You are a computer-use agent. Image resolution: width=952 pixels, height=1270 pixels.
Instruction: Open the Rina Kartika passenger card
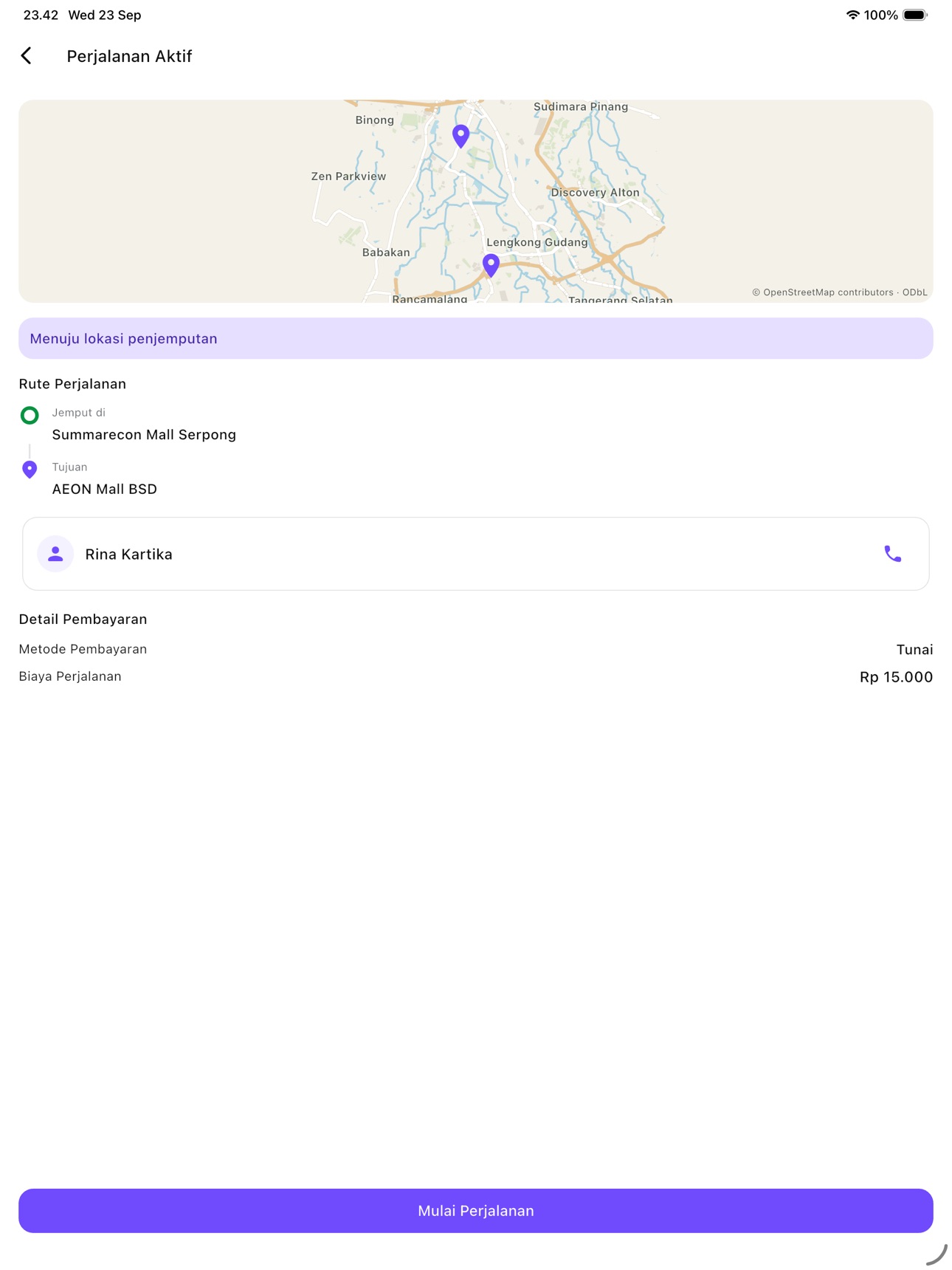476,554
